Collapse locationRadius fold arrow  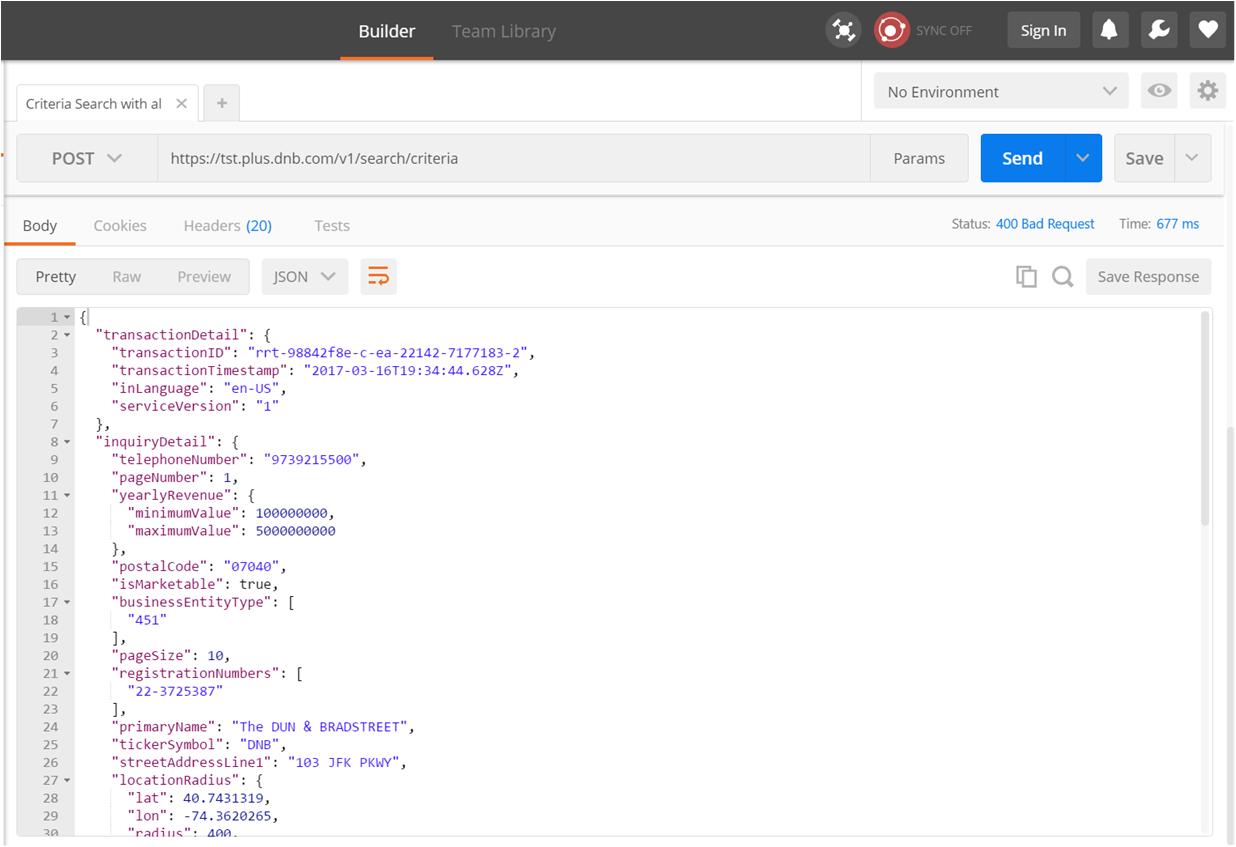click(67, 780)
